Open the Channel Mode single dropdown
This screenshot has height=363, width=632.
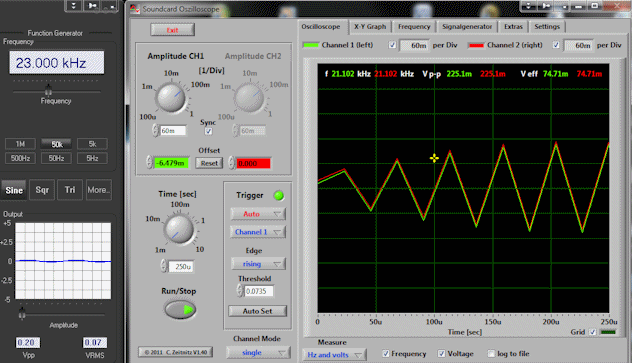pyautogui.click(x=258, y=353)
